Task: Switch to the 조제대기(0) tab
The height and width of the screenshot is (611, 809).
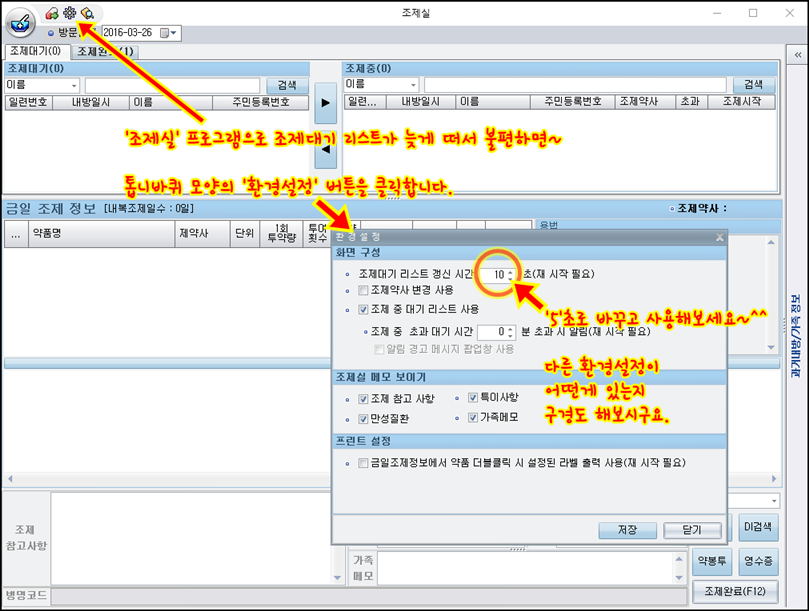Action: pos(35,51)
